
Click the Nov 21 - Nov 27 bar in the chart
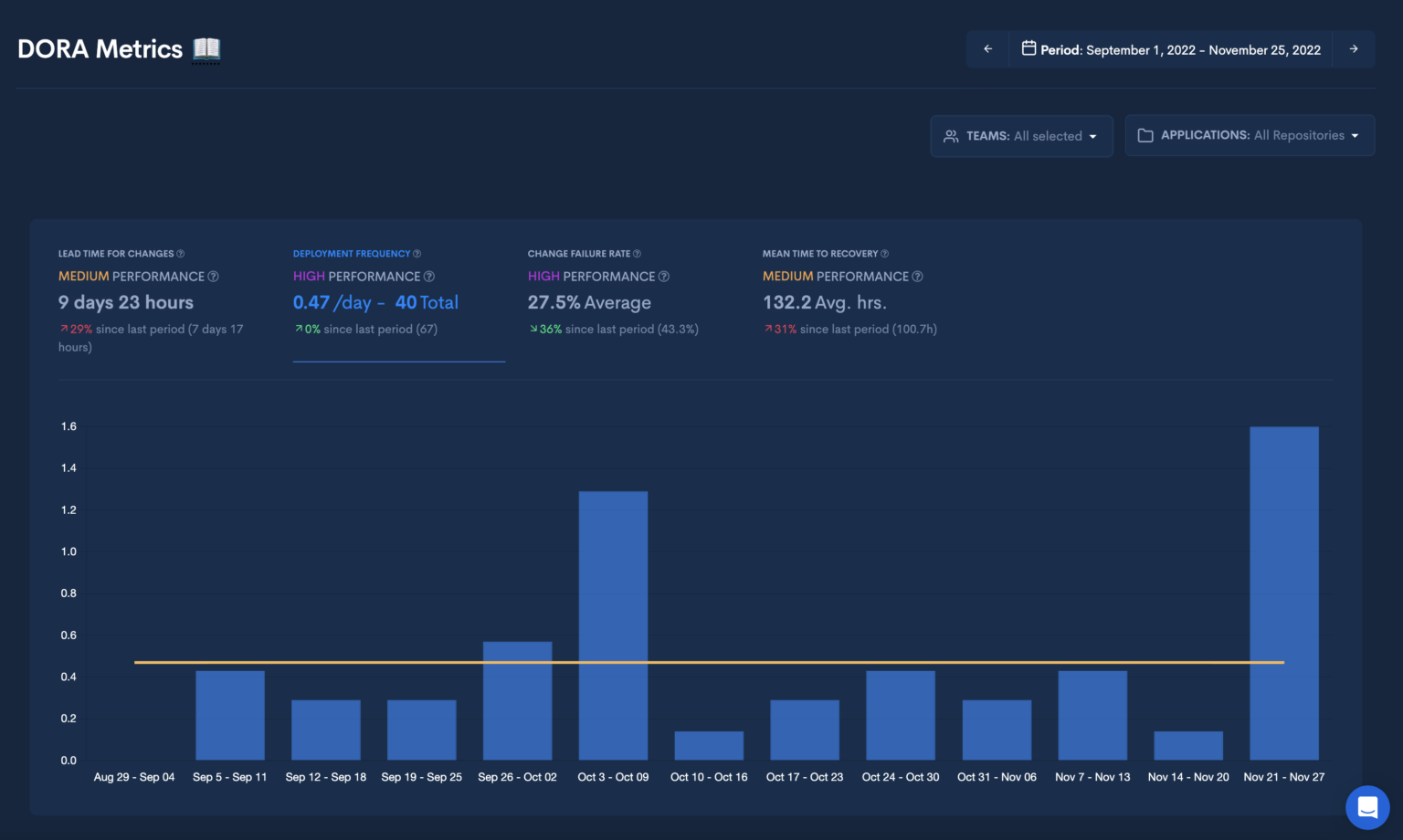tap(1283, 593)
